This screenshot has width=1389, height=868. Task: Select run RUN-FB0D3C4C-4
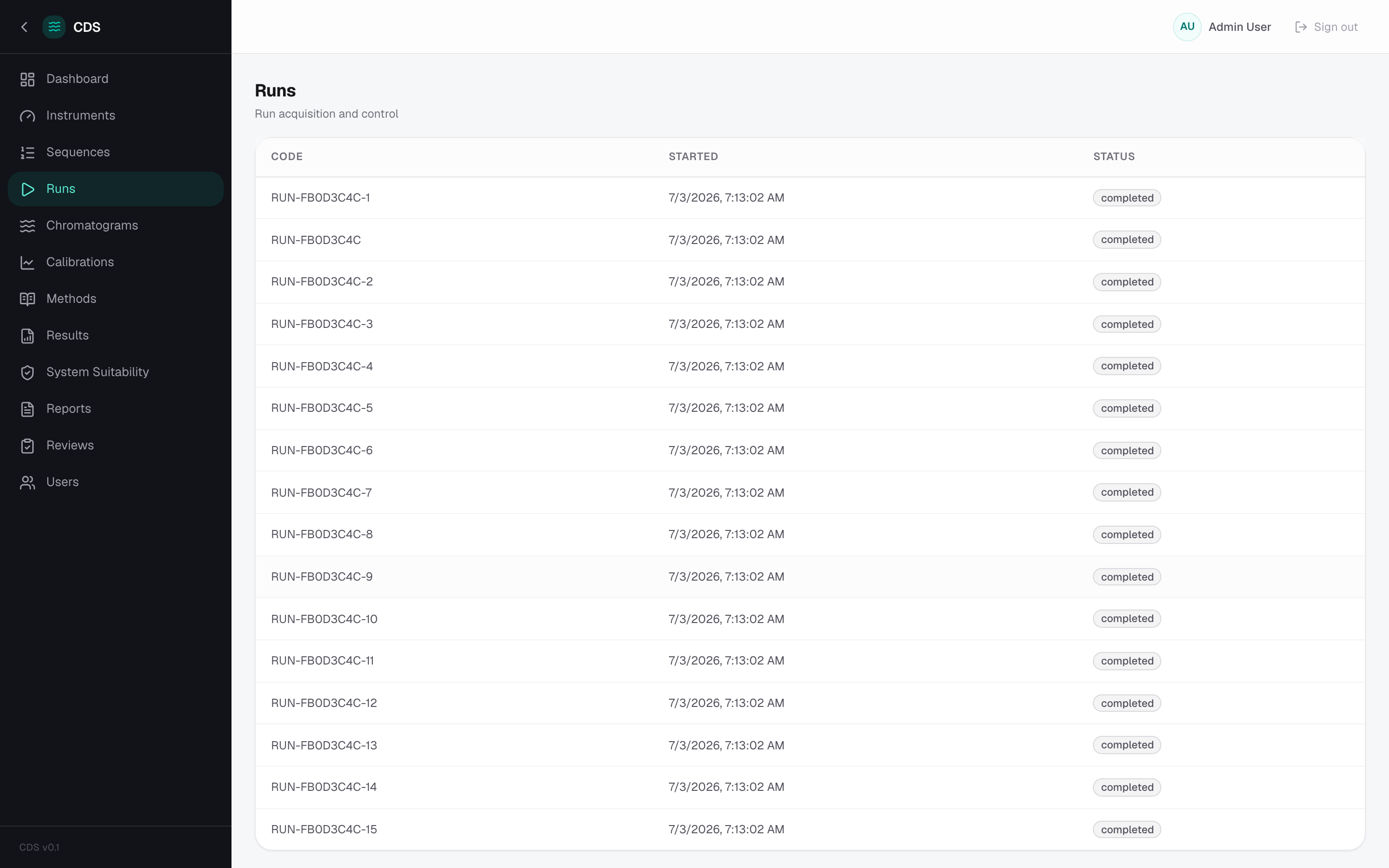(x=321, y=366)
